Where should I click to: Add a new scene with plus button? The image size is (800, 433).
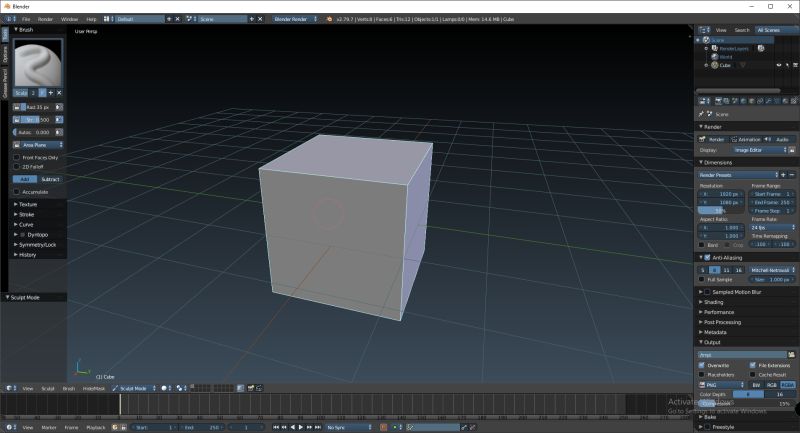pyautogui.click(x=252, y=19)
